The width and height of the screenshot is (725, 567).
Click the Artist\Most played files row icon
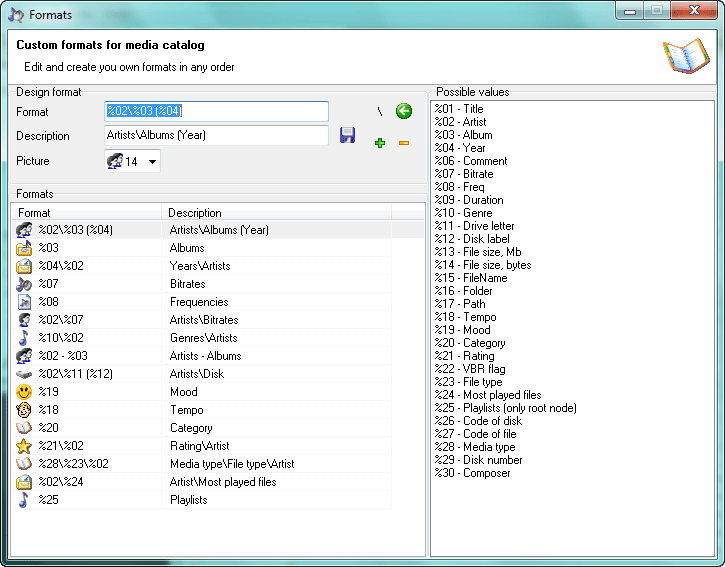[24, 482]
